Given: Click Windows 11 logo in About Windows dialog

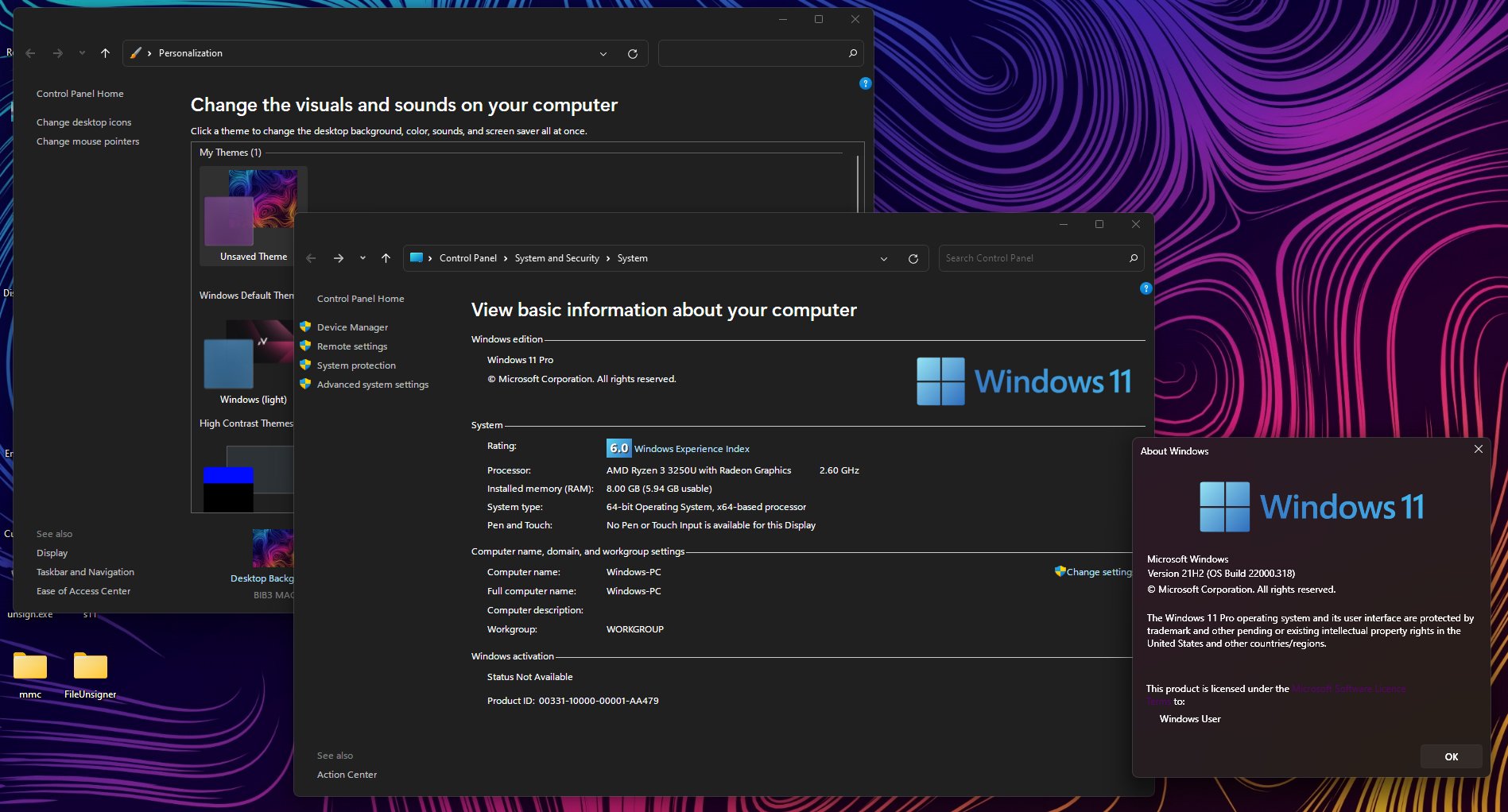Looking at the screenshot, I should [x=1312, y=507].
